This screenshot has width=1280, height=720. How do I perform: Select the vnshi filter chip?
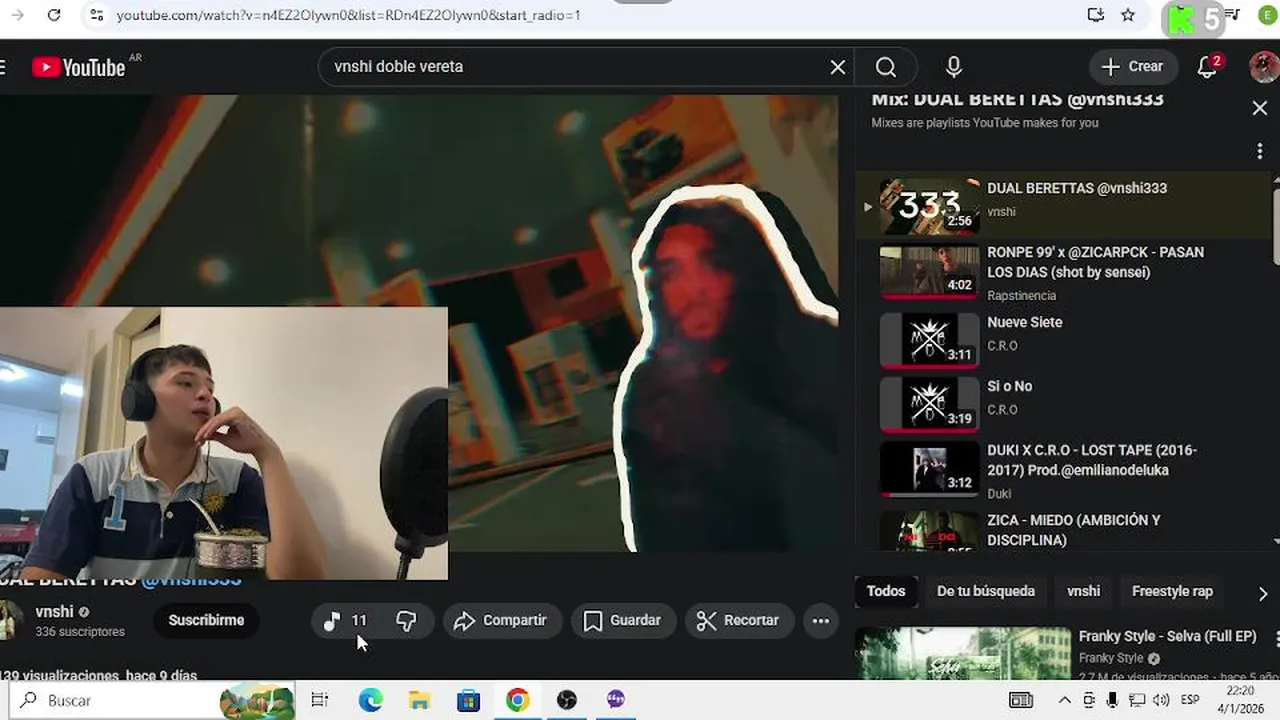click(1083, 591)
